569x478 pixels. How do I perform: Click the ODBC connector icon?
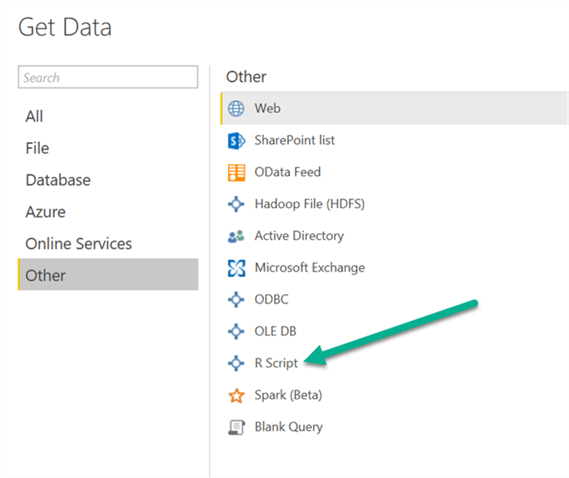(236, 300)
